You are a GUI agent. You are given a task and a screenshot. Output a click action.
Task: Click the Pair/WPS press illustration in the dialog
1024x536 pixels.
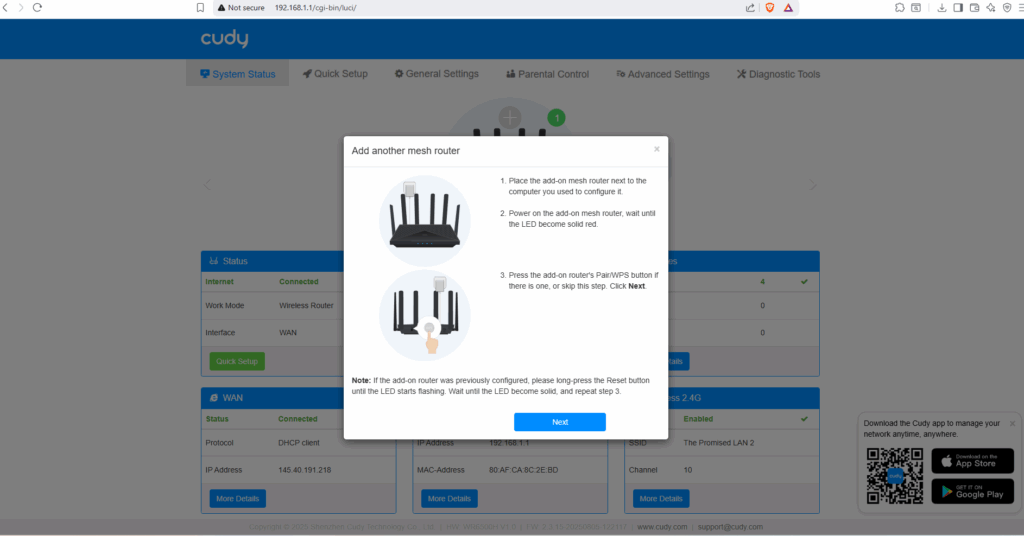tap(424, 315)
